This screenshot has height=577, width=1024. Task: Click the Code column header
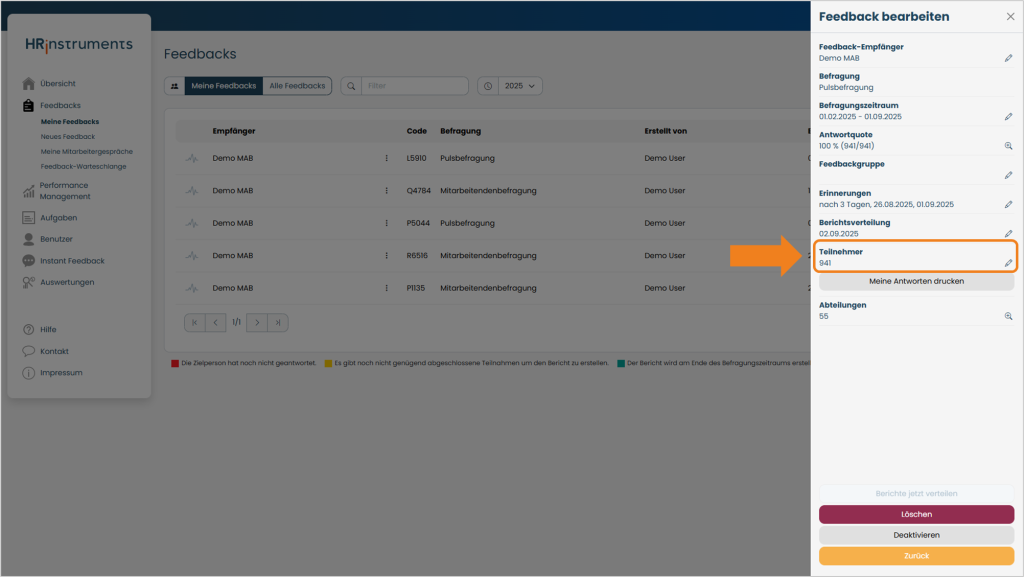coord(417,131)
